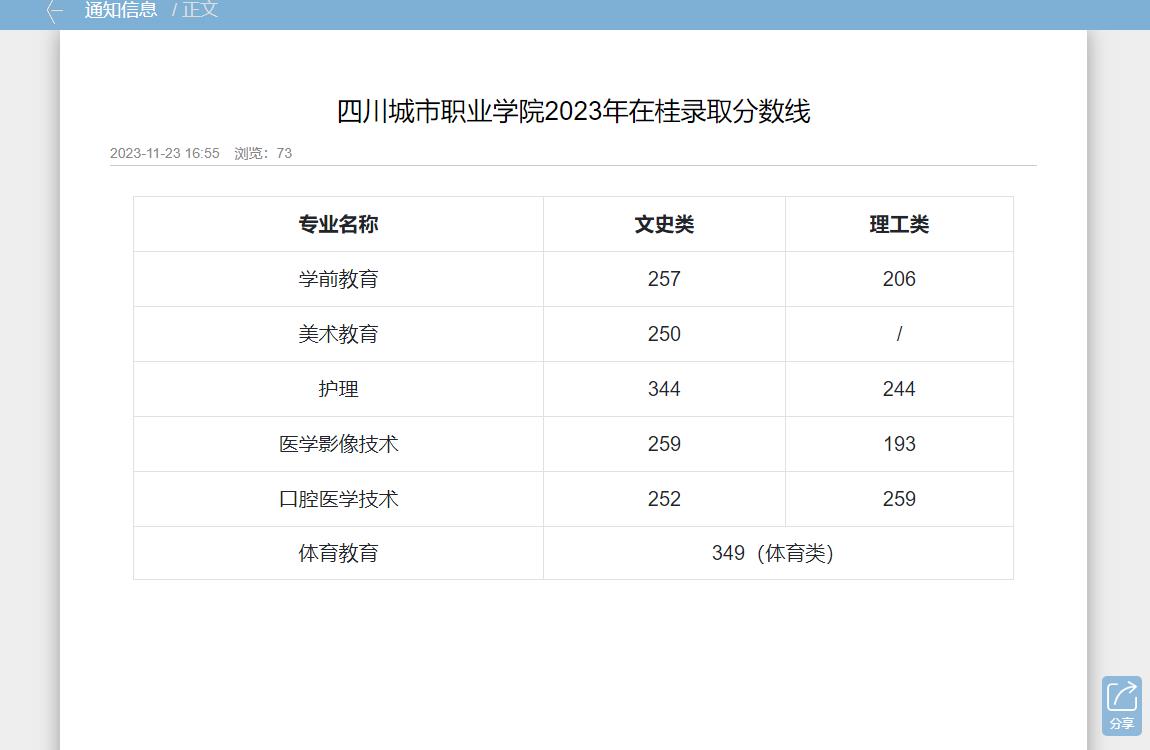Open the 分享 share button

[1121, 705]
